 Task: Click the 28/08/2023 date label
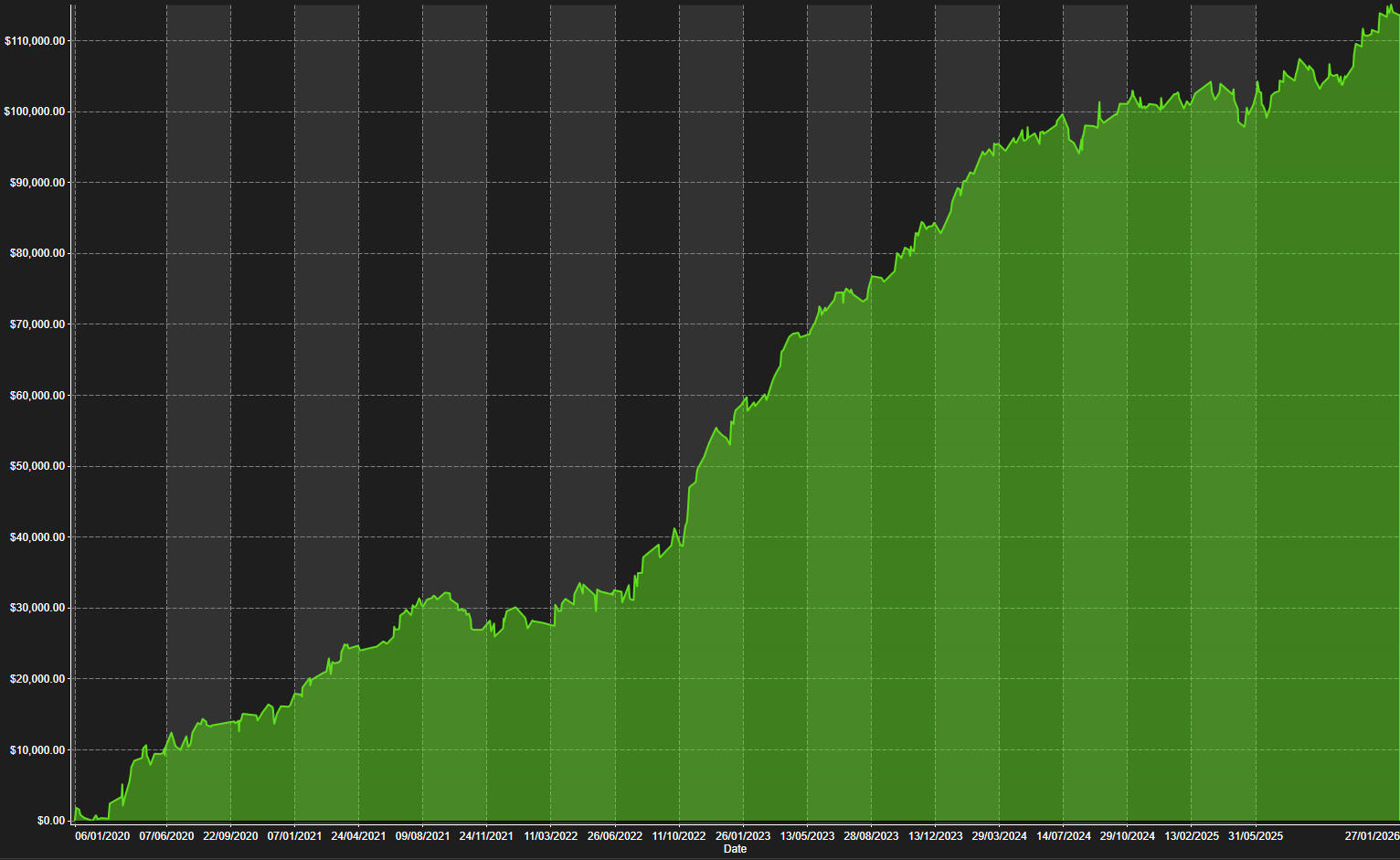pos(871,836)
